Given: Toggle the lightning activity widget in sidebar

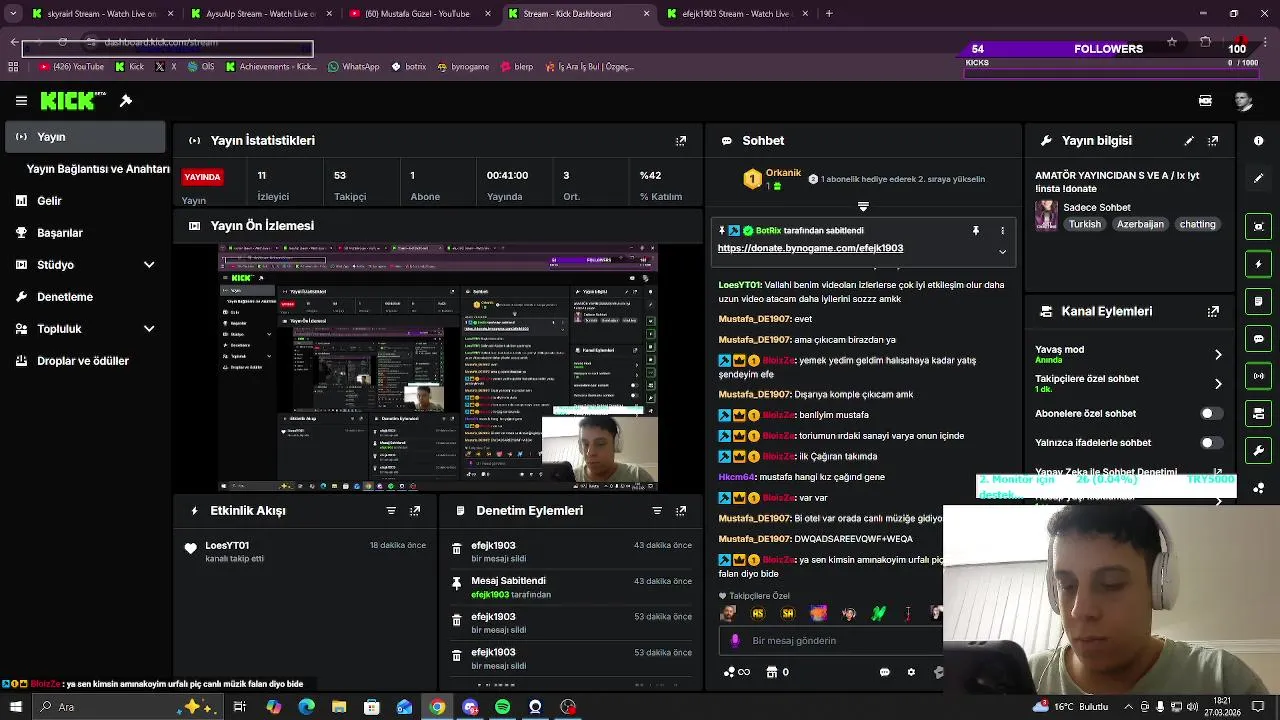Looking at the screenshot, I should [1259, 264].
